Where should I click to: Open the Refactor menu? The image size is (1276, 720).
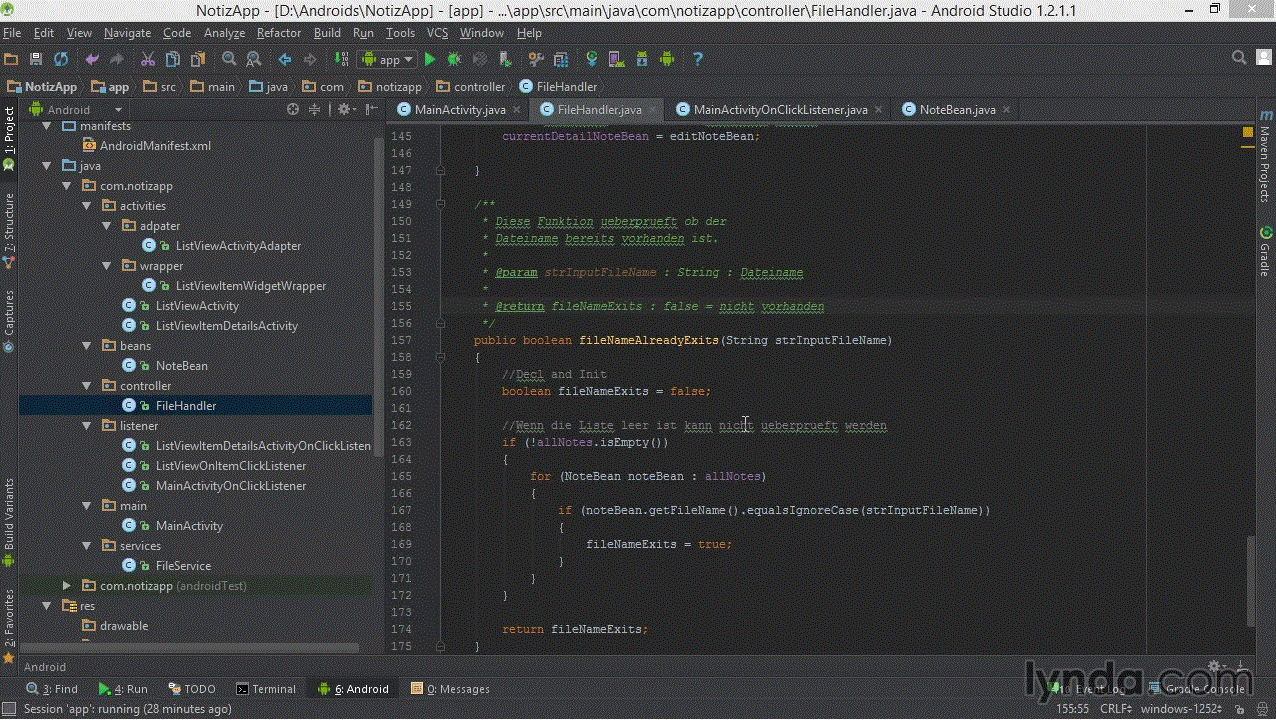tap(279, 33)
